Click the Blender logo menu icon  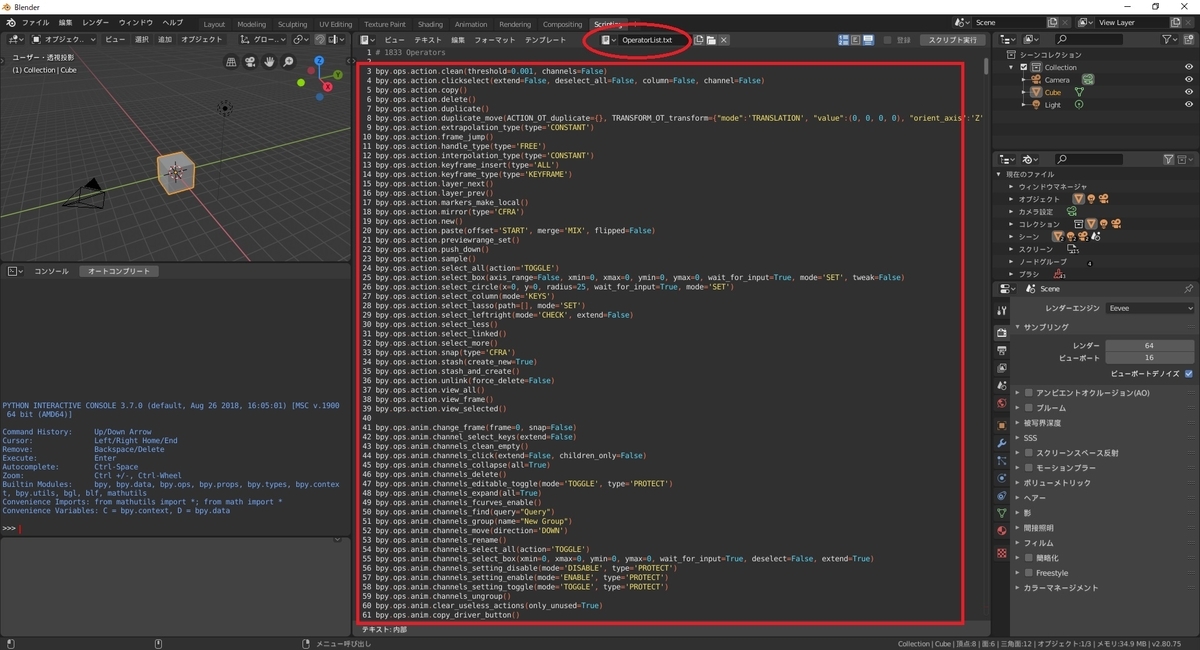click(11, 22)
